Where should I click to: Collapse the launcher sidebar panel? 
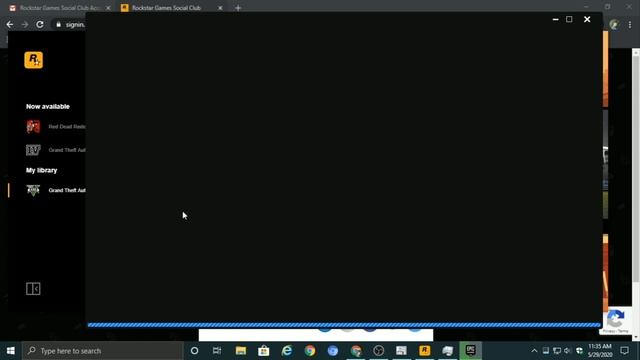pyautogui.click(x=33, y=289)
